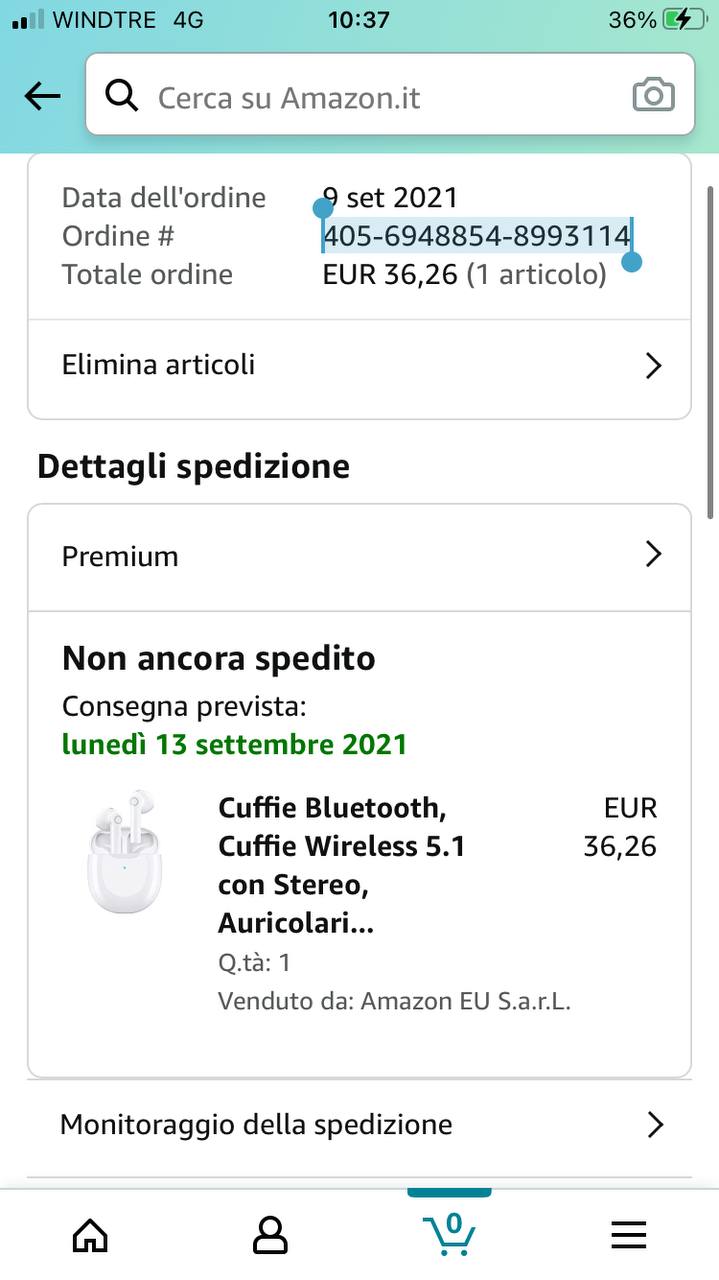Image resolution: width=719 pixels, height=1280 pixels.
Task: Tap the Premium shipping option label
Action: [120, 556]
